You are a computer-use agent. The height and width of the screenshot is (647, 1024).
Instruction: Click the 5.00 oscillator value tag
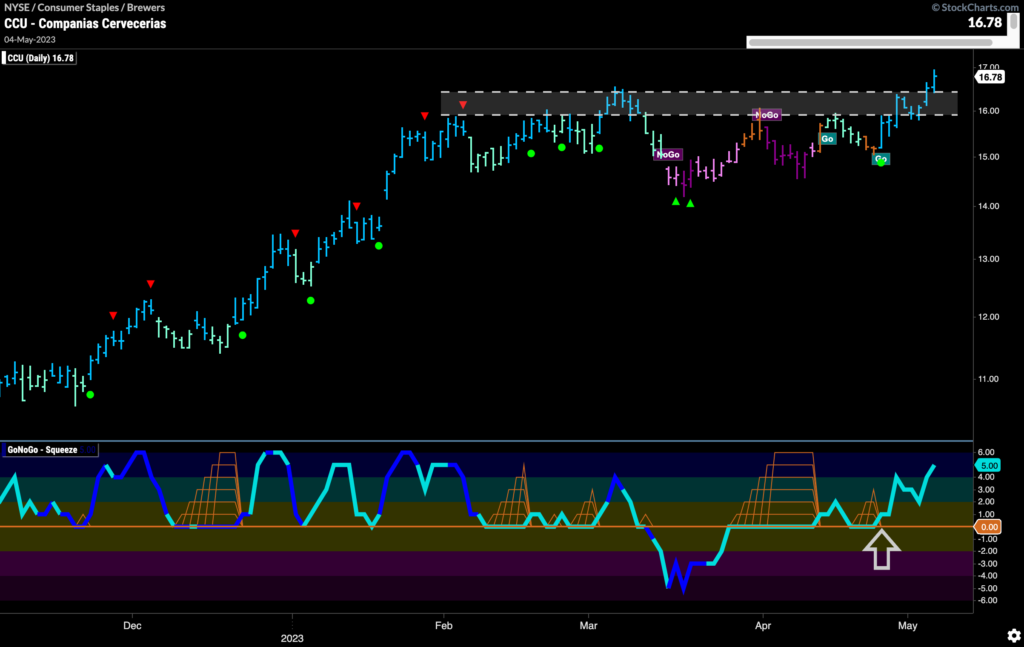pyautogui.click(x=989, y=465)
